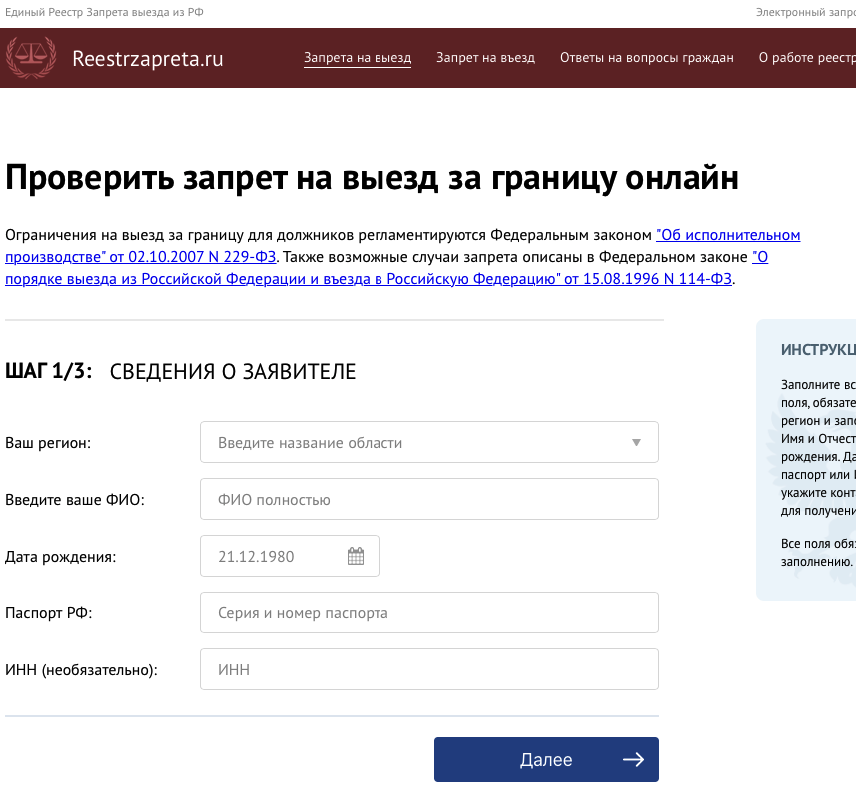
Task: Open the region selection dropdown arrow
Action: pyautogui.click(x=636, y=442)
